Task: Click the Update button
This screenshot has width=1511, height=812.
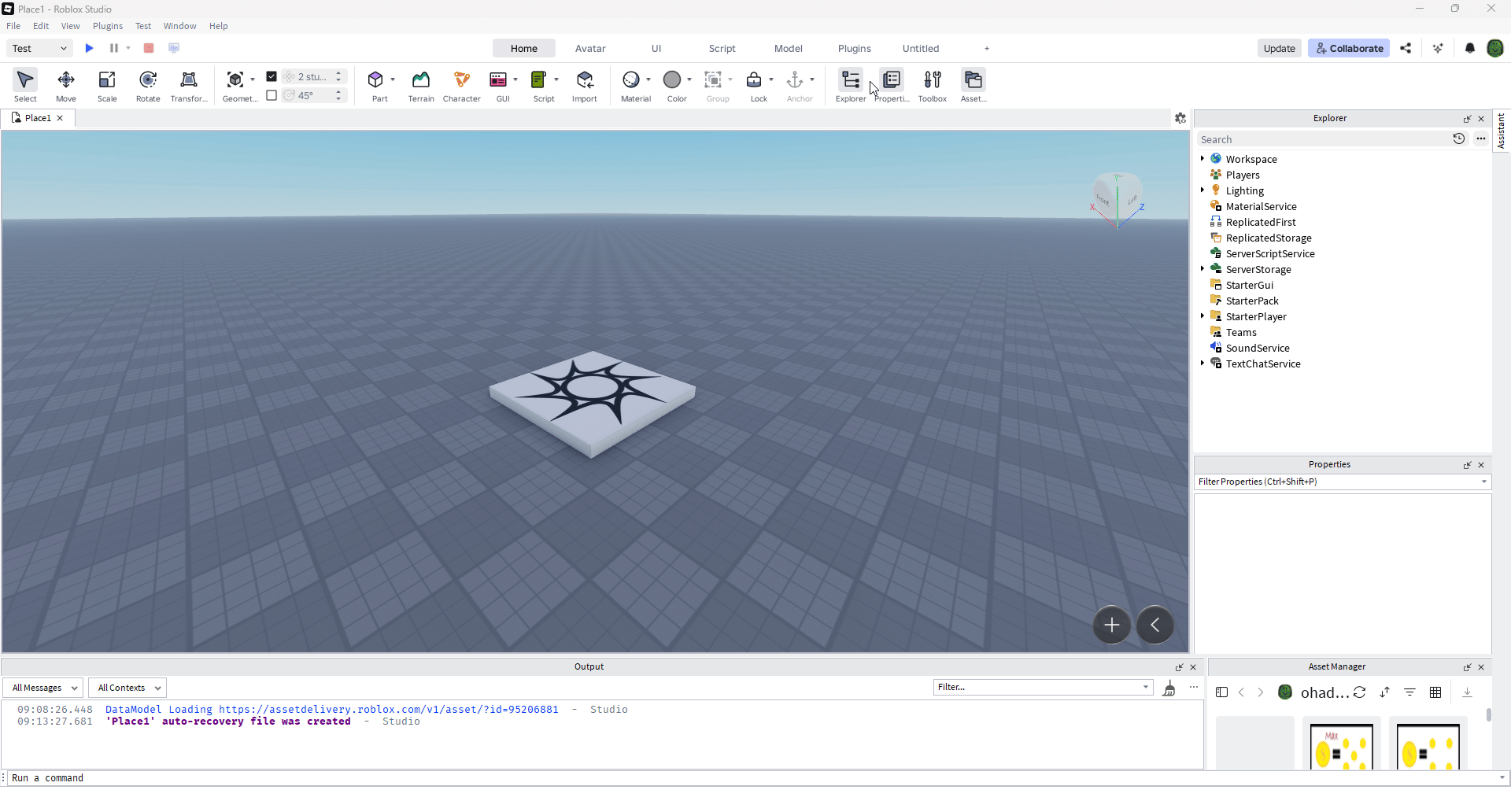Action: 1279,48
